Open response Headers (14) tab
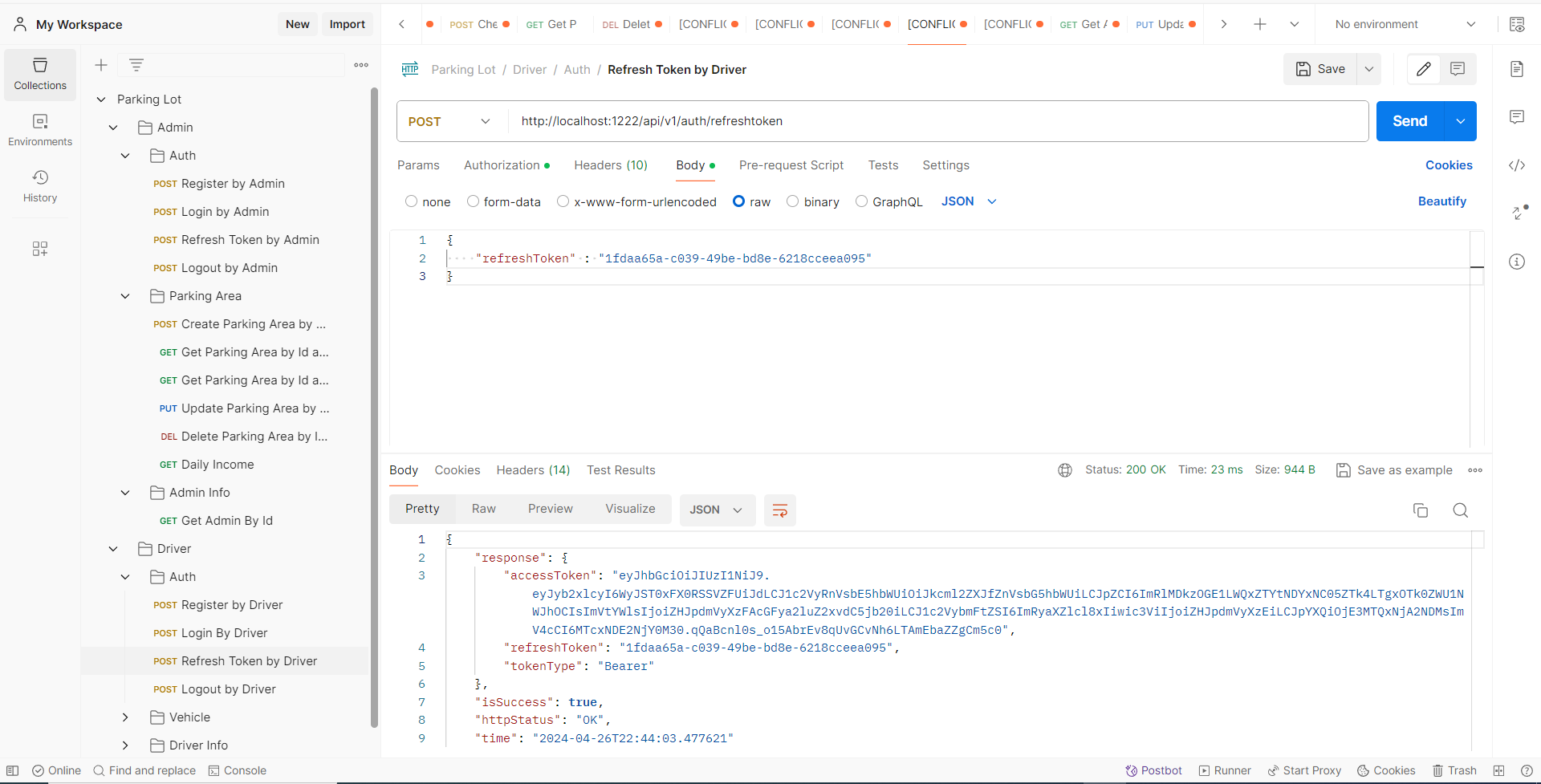The width and height of the screenshot is (1541, 784). click(533, 470)
